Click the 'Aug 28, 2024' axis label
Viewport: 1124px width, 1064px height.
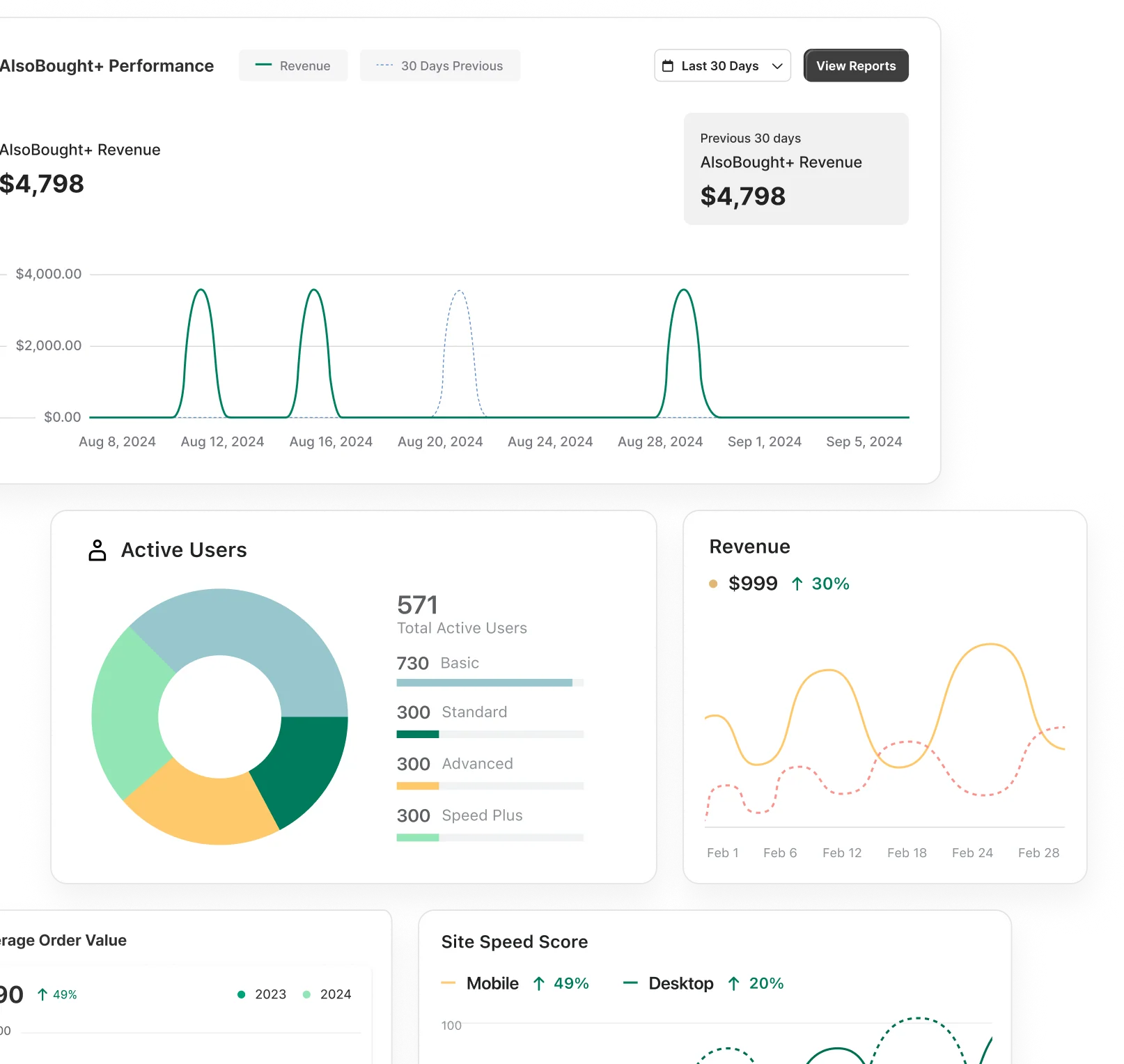[x=660, y=441]
